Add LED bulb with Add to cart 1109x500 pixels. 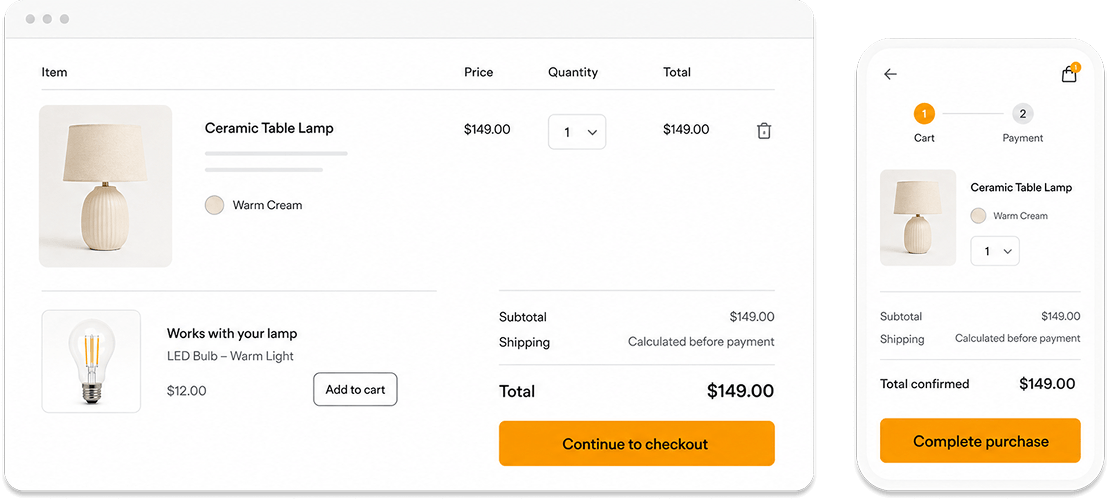pyautogui.click(x=355, y=390)
